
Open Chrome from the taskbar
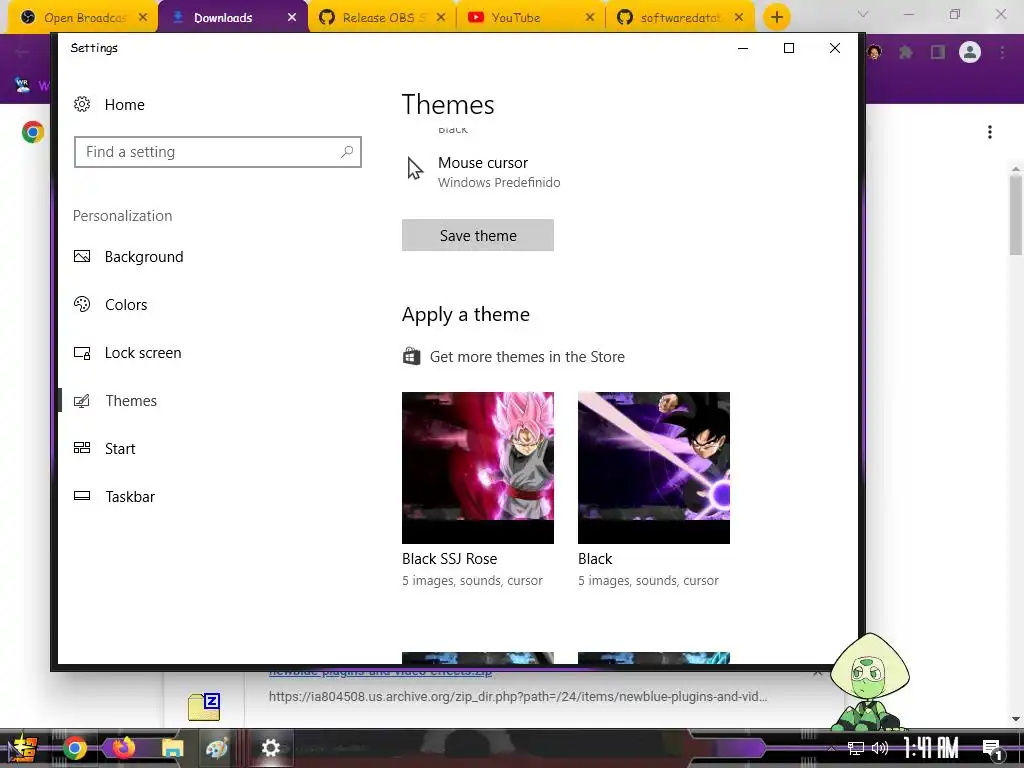pyautogui.click(x=74, y=748)
